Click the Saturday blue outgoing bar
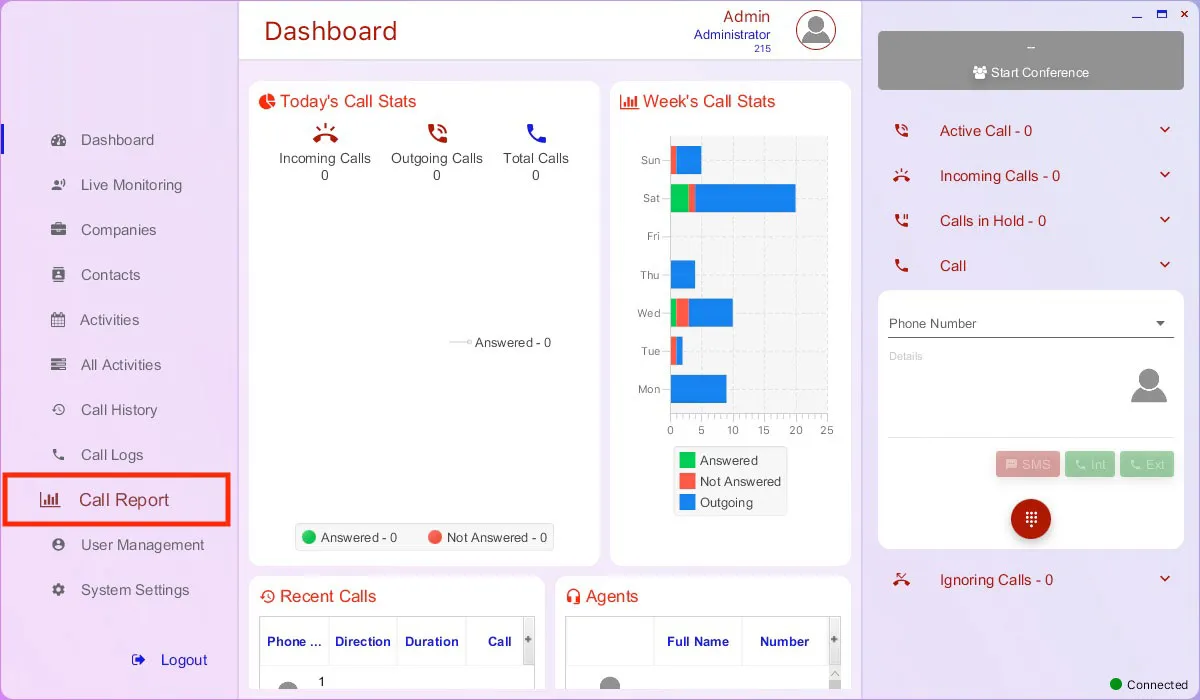The width and height of the screenshot is (1200, 700). [745, 198]
